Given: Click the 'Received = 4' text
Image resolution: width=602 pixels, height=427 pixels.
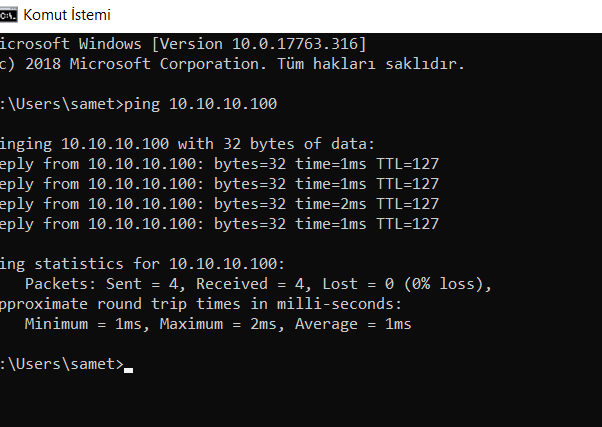Looking at the screenshot, I should click(250, 284).
